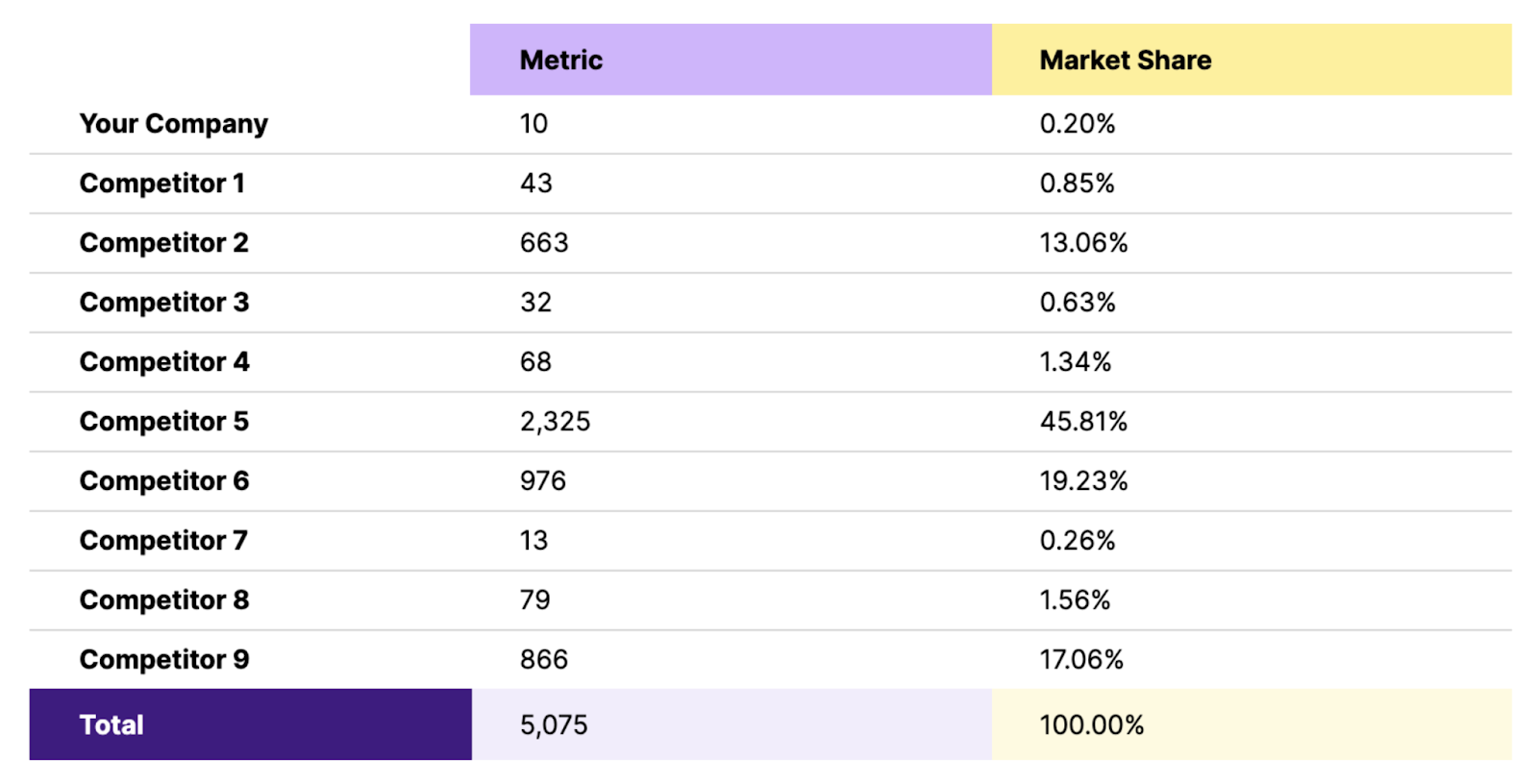Screen dimensions: 1538x784
Task: Click the Competitor 8 metric value 79
Action: coord(534,600)
